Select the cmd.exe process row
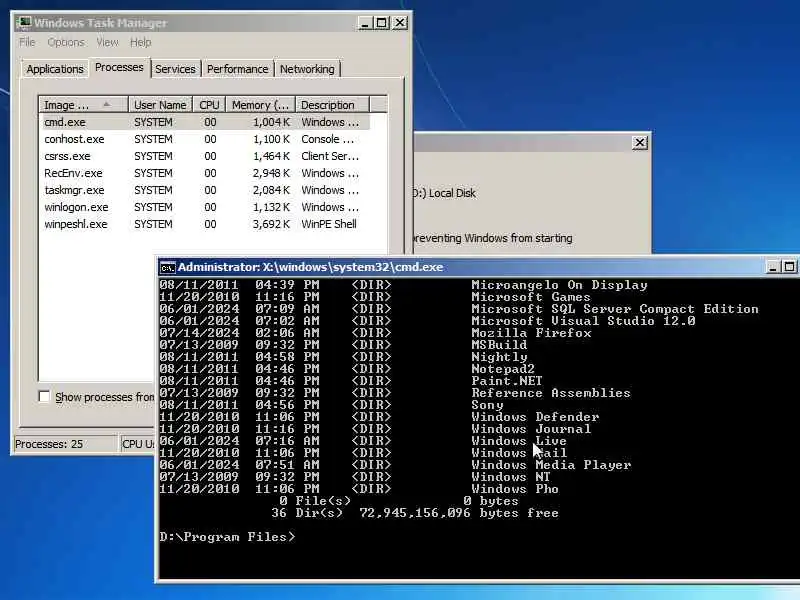Screen dimensions: 800x600 205,122
